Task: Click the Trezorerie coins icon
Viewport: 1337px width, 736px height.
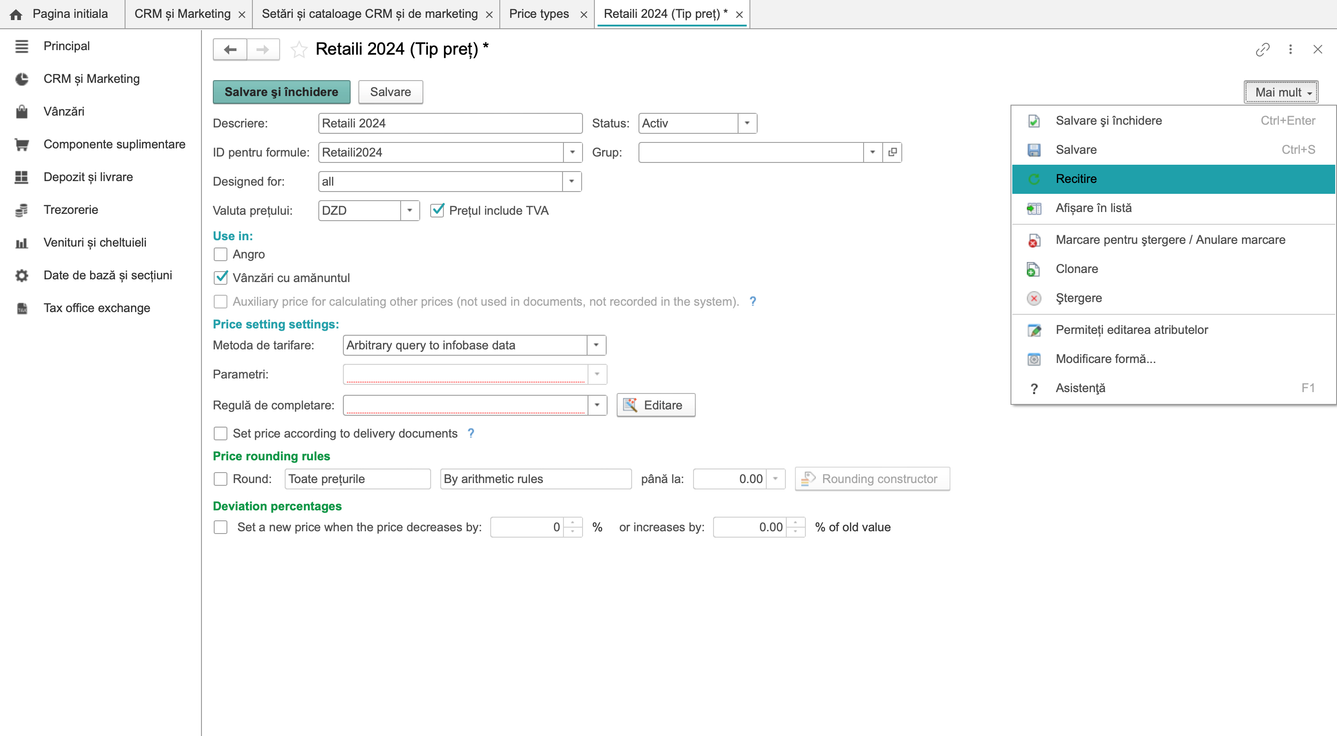Action: point(22,210)
